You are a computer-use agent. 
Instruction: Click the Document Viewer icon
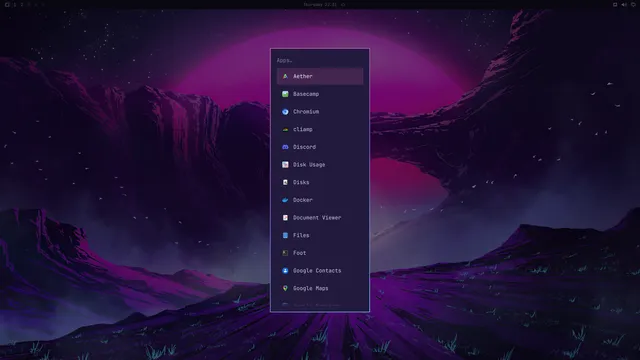coord(285,218)
